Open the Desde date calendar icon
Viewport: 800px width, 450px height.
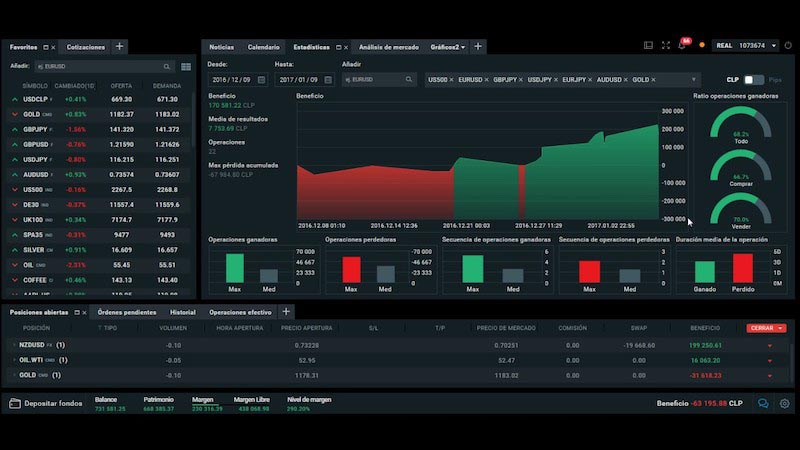[261, 80]
